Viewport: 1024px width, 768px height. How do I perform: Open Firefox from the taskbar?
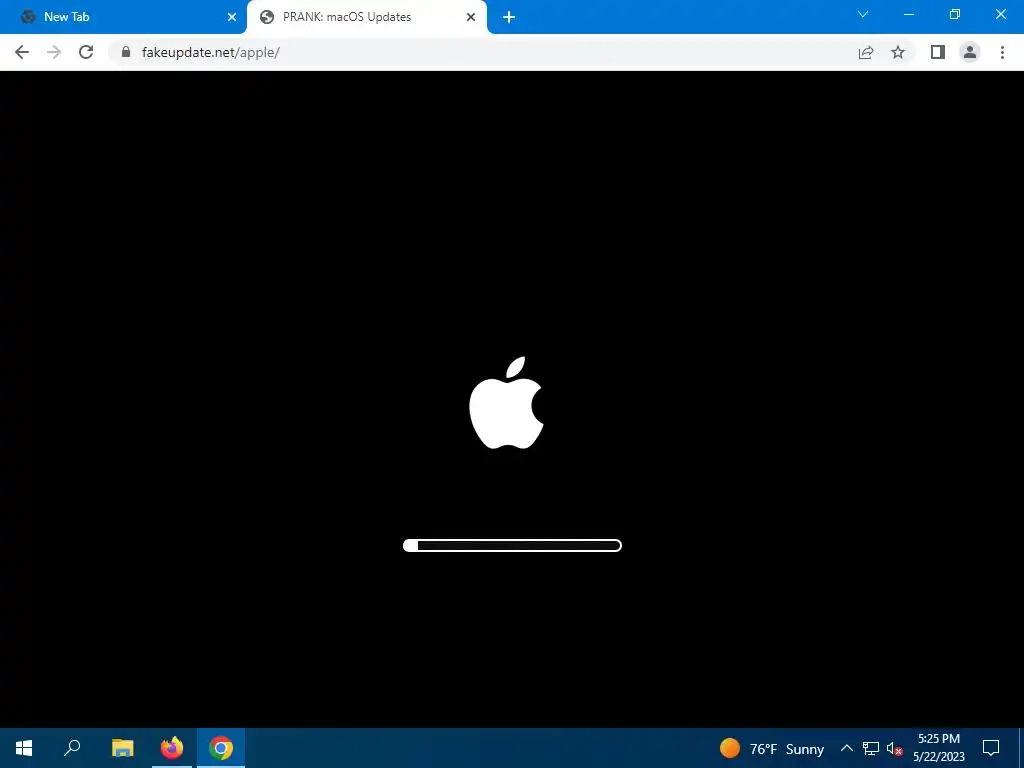(172, 748)
